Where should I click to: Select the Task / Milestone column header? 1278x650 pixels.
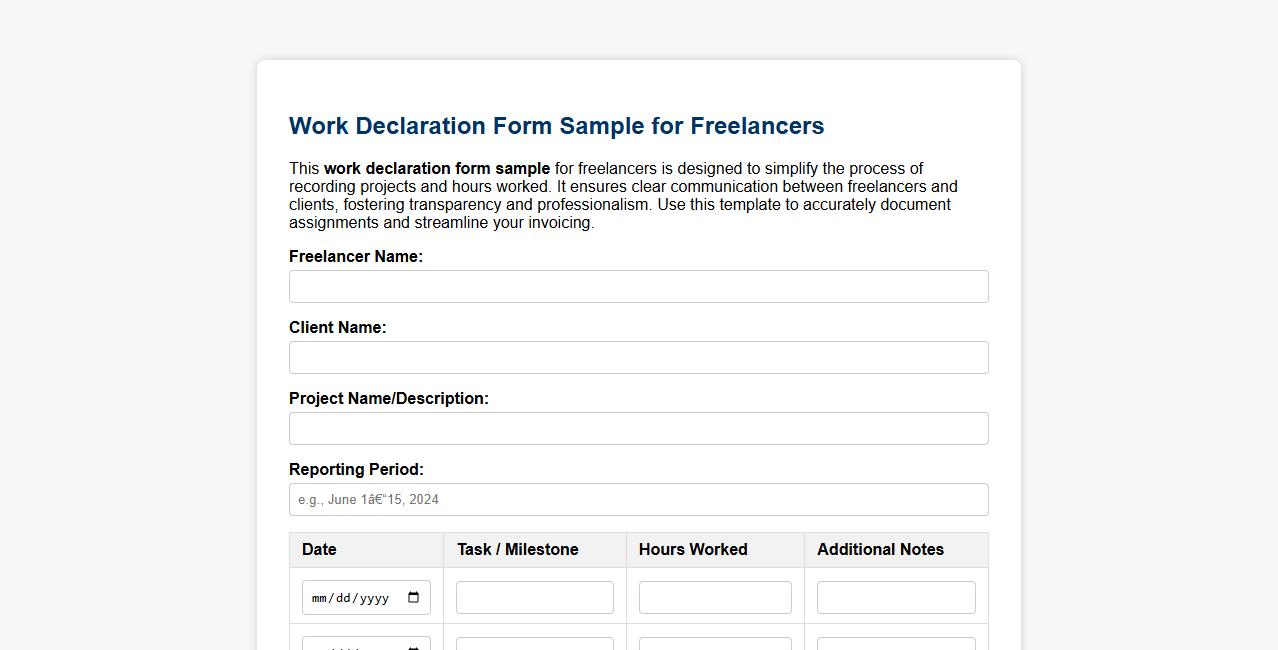pyautogui.click(x=516, y=549)
